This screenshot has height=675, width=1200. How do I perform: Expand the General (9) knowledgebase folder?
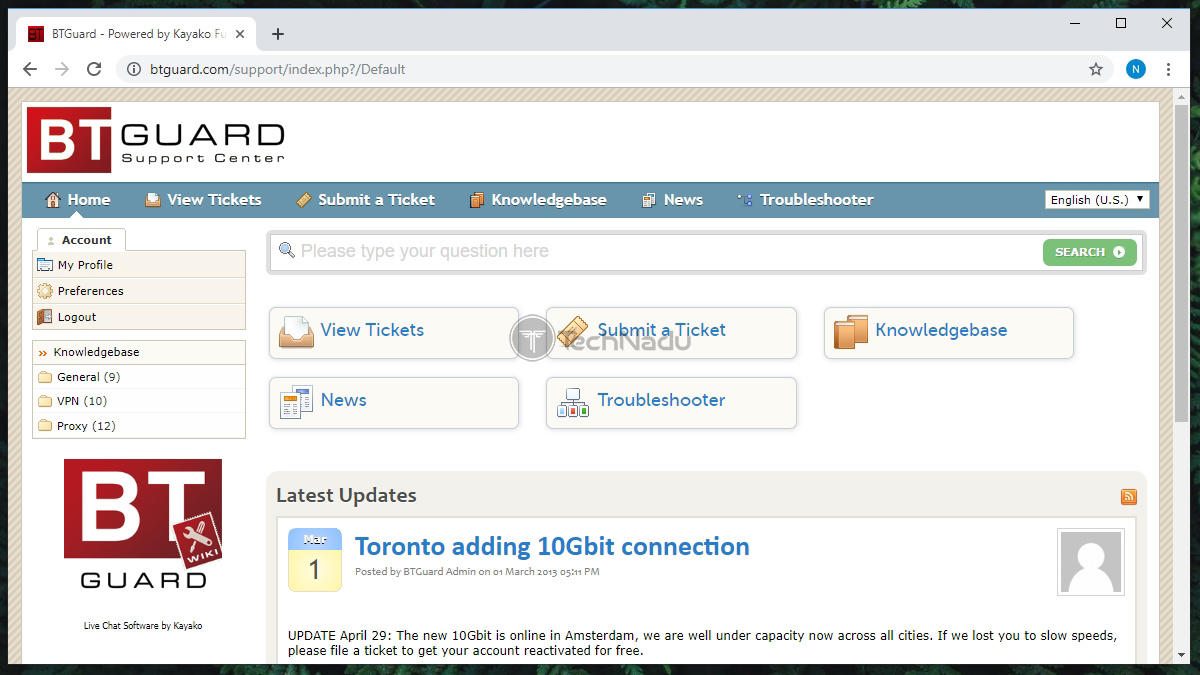point(88,377)
